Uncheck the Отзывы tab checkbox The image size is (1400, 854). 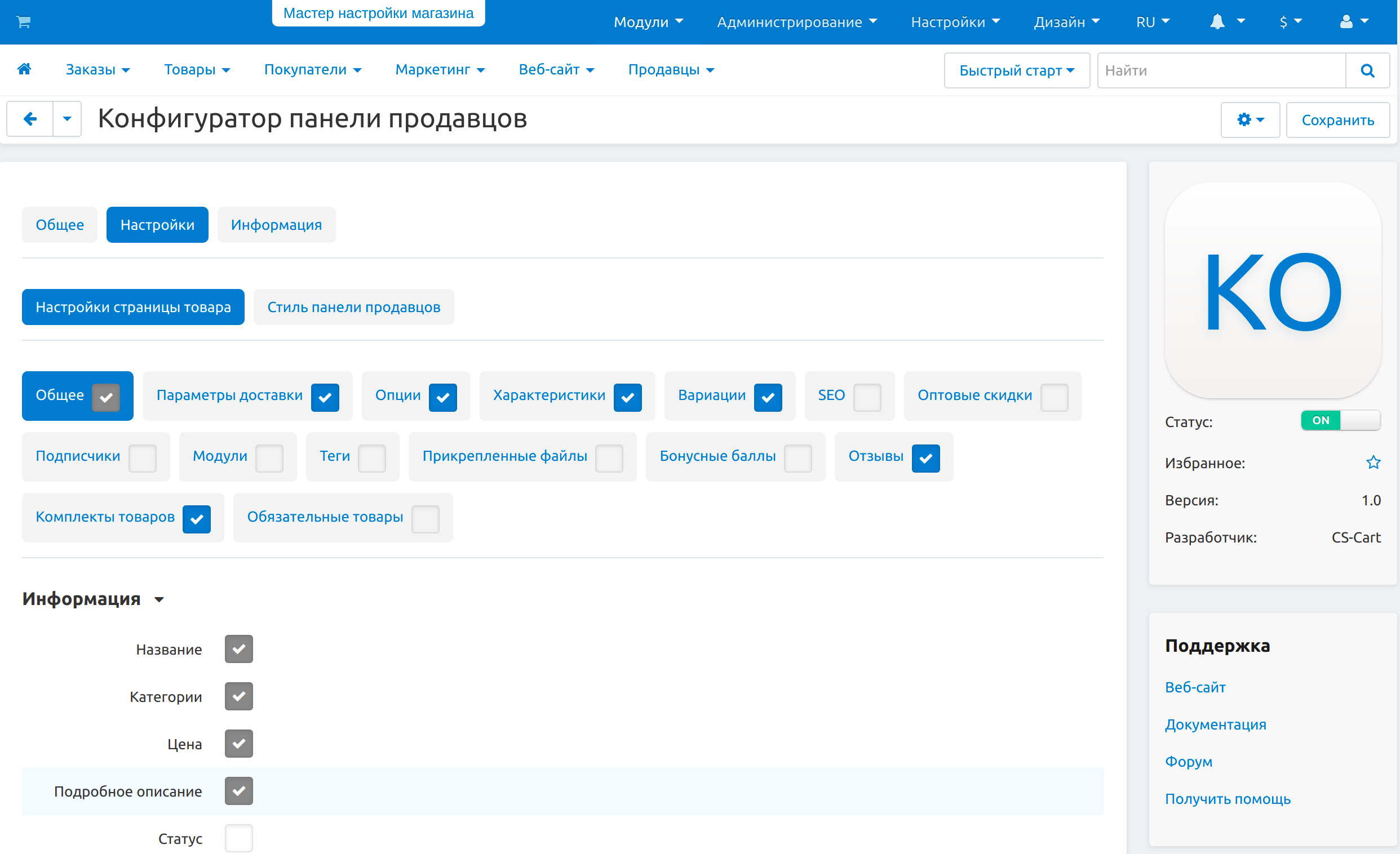925,457
